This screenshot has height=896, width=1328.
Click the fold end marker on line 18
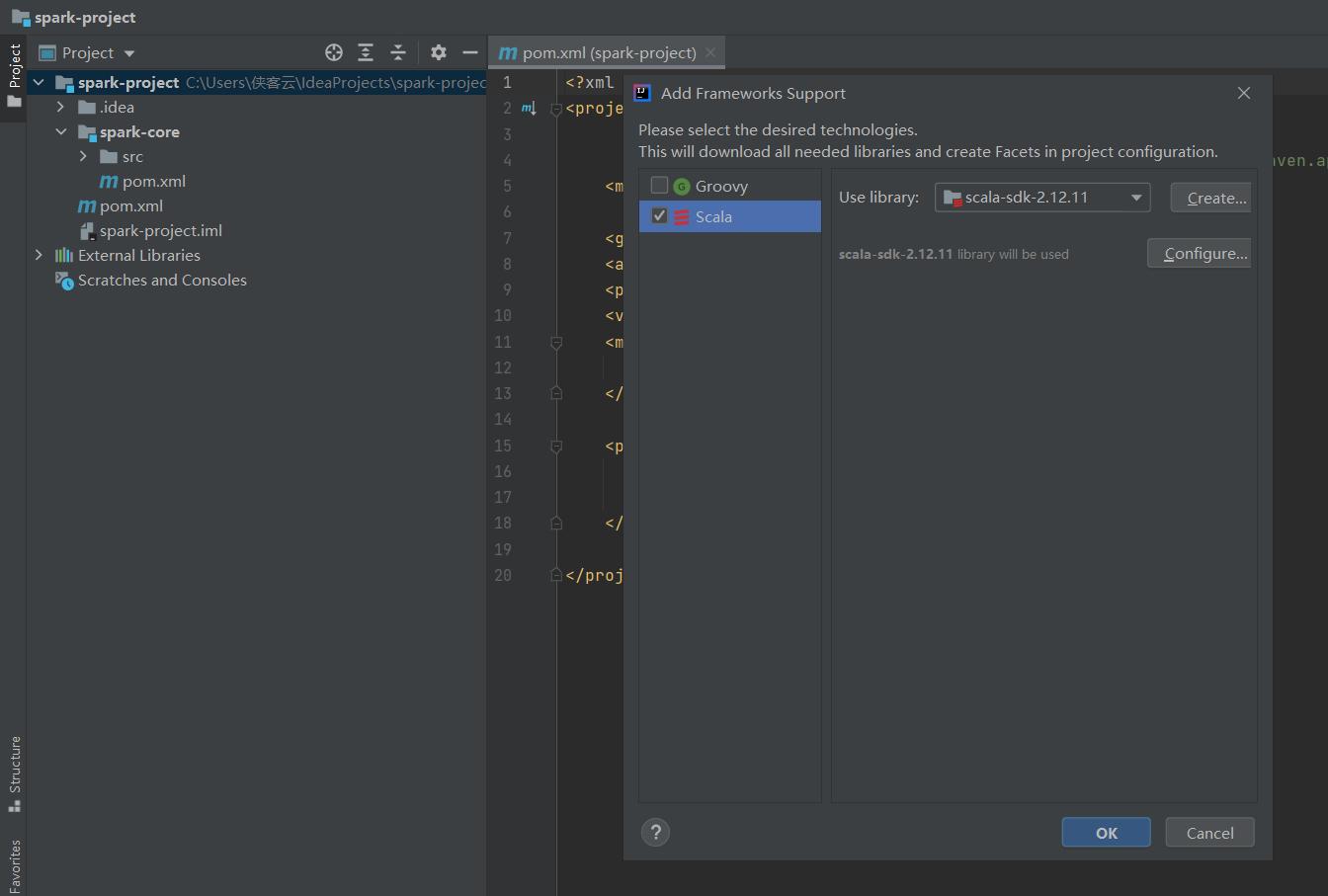click(556, 523)
